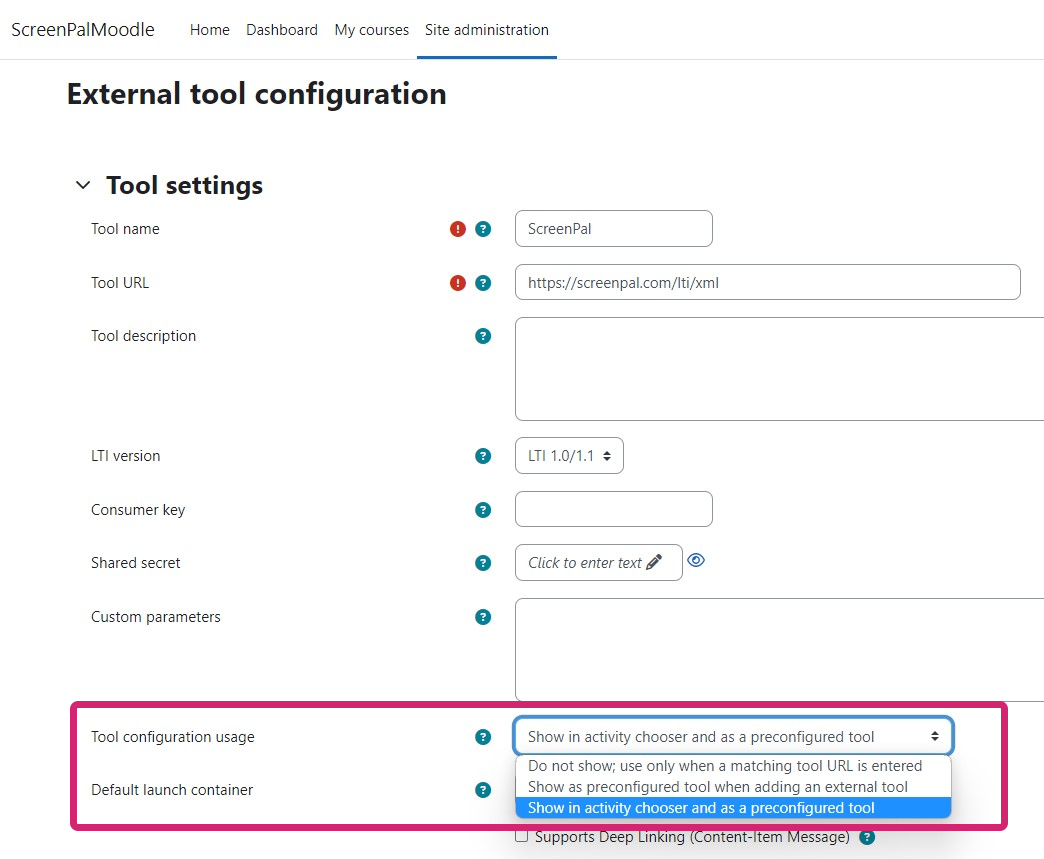Image resolution: width=1044 pixels, height=859 pixels.
Task: Open the Dashboard tab
Action: click(x=282, y=30)
